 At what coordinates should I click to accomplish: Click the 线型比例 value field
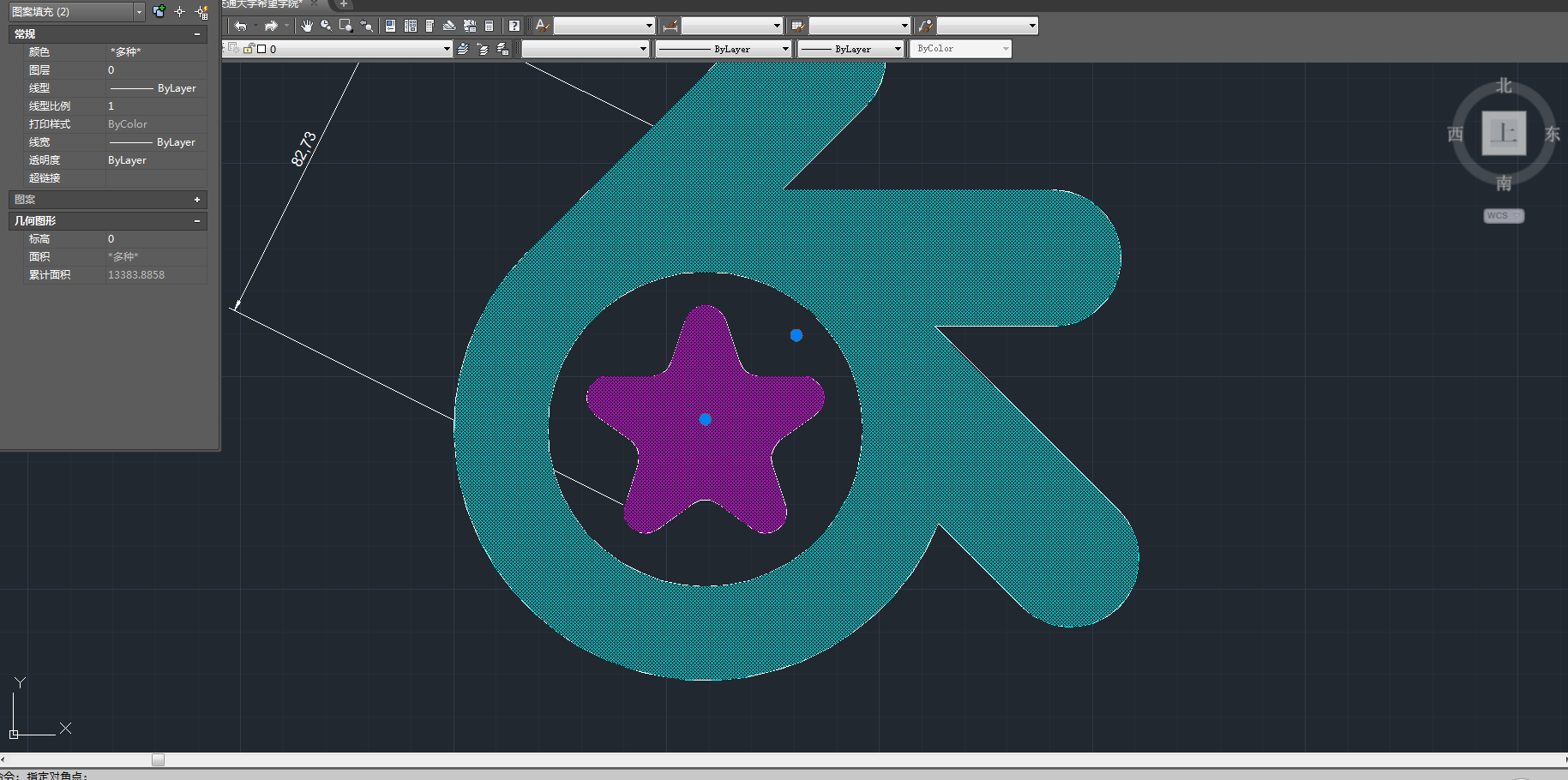pos(156,106)
